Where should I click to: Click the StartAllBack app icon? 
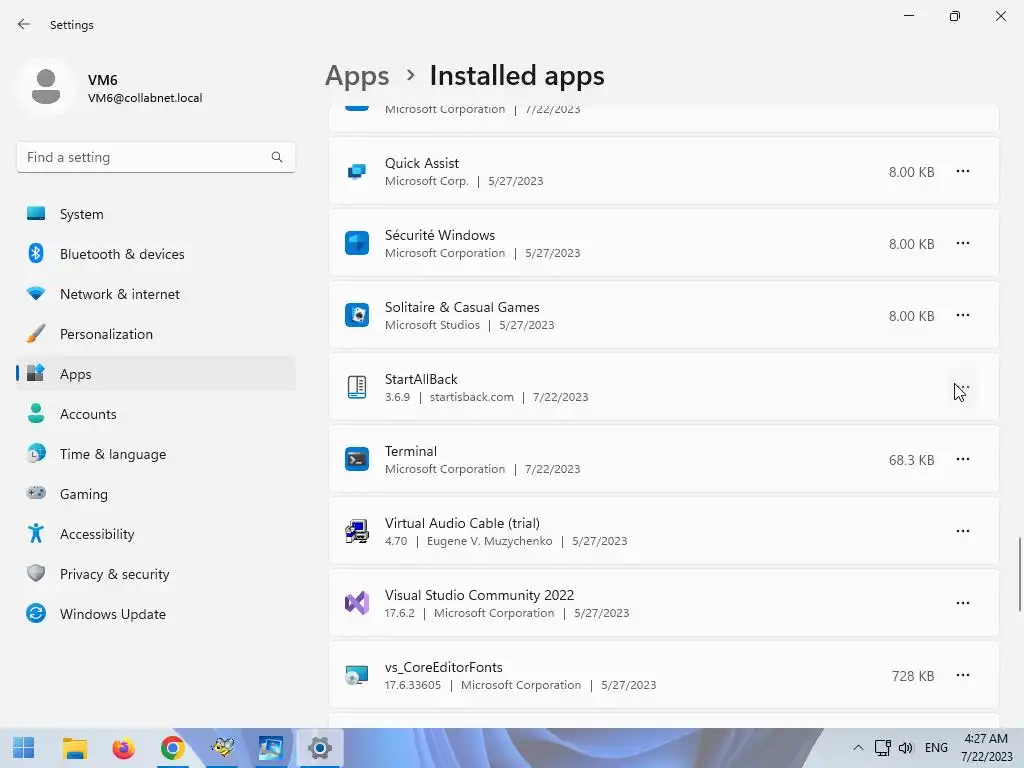357,387
